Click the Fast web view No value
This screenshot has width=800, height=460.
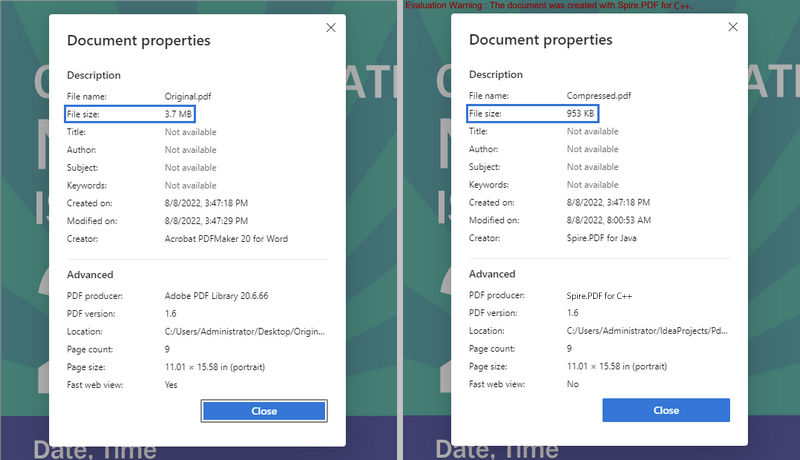572,385
